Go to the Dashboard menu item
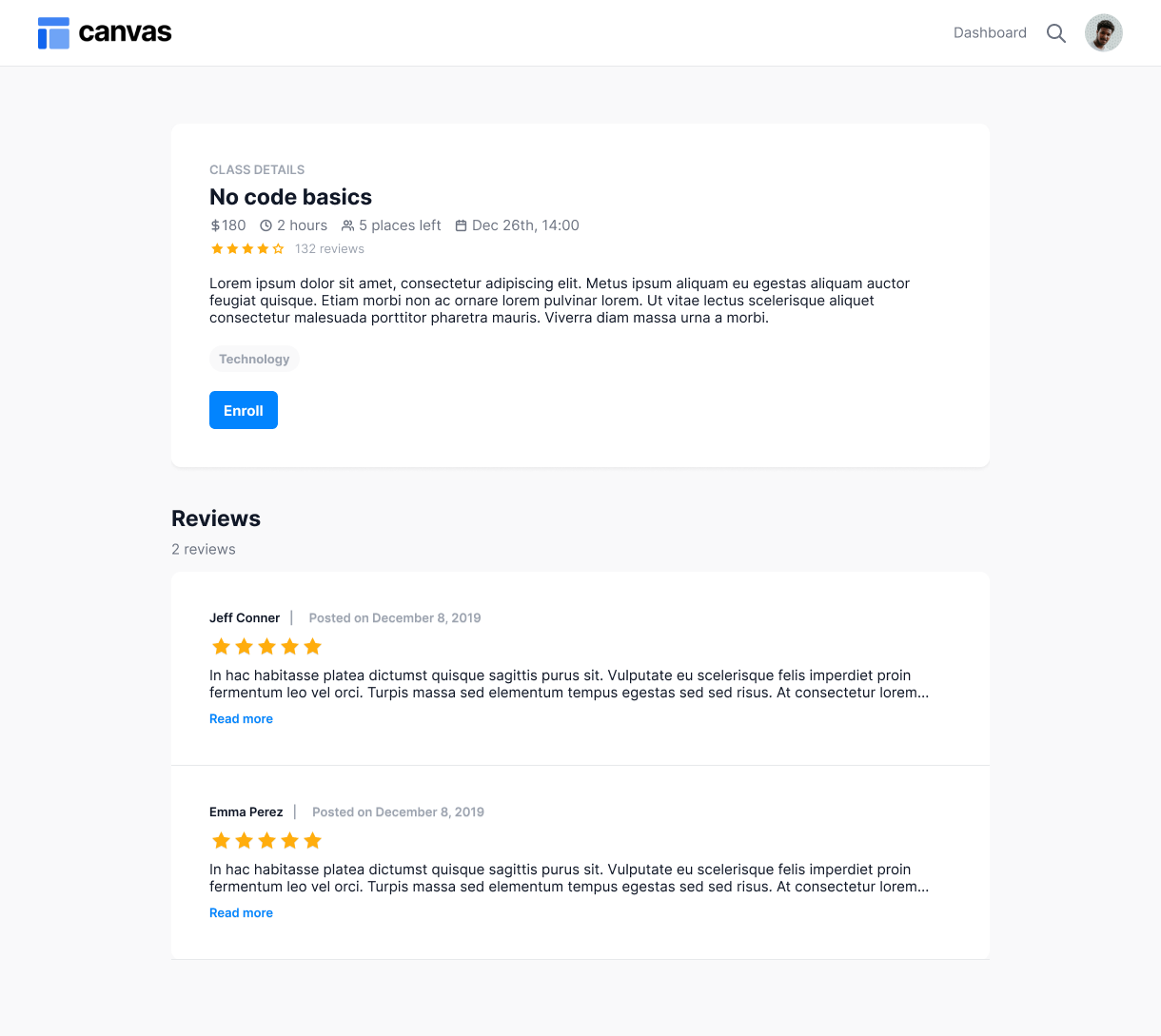This screenshot has height=1036, width=1161. (x=990, y=33)
